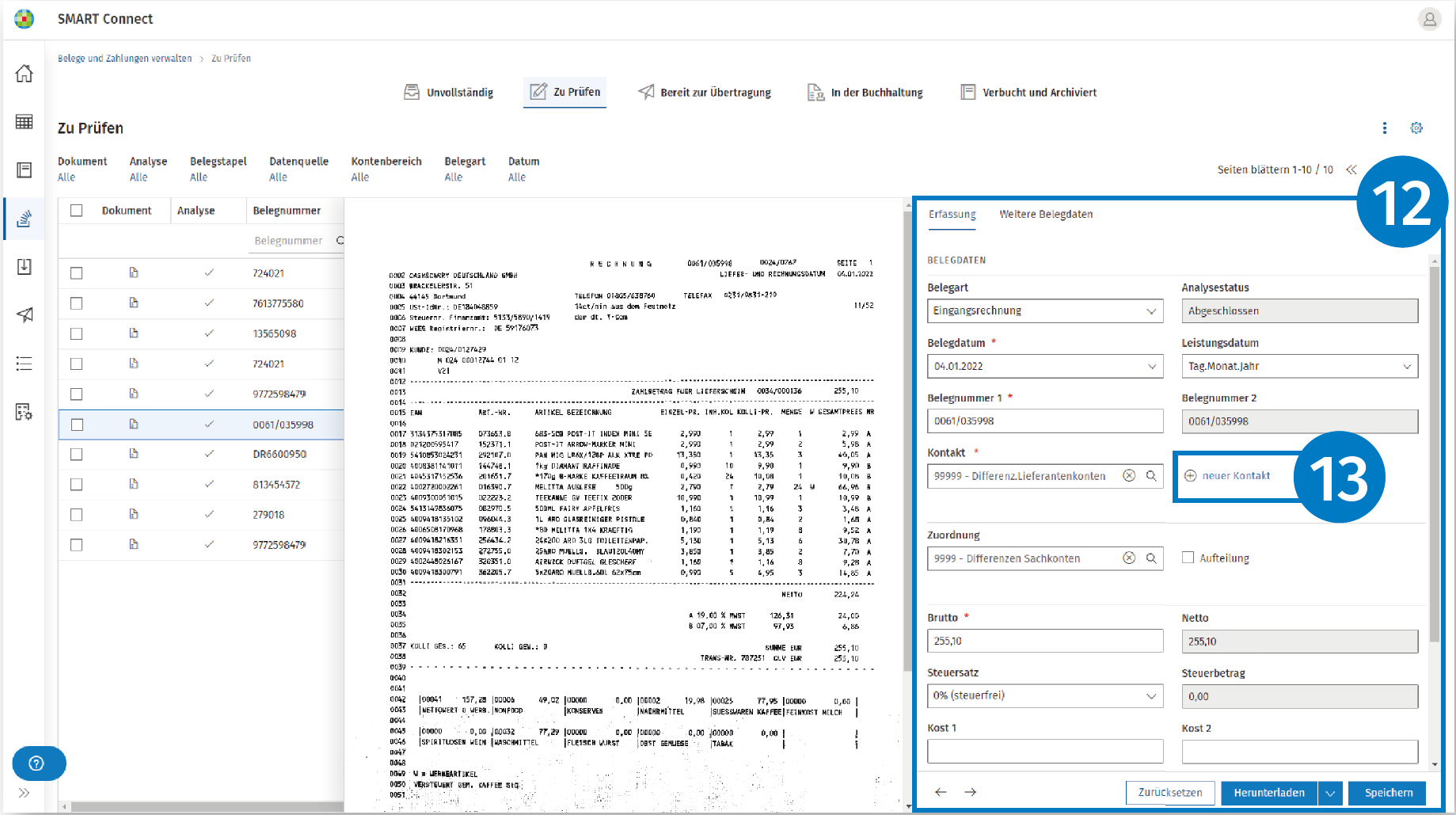Collapse panel with double left chevron

pos(1351,169)
